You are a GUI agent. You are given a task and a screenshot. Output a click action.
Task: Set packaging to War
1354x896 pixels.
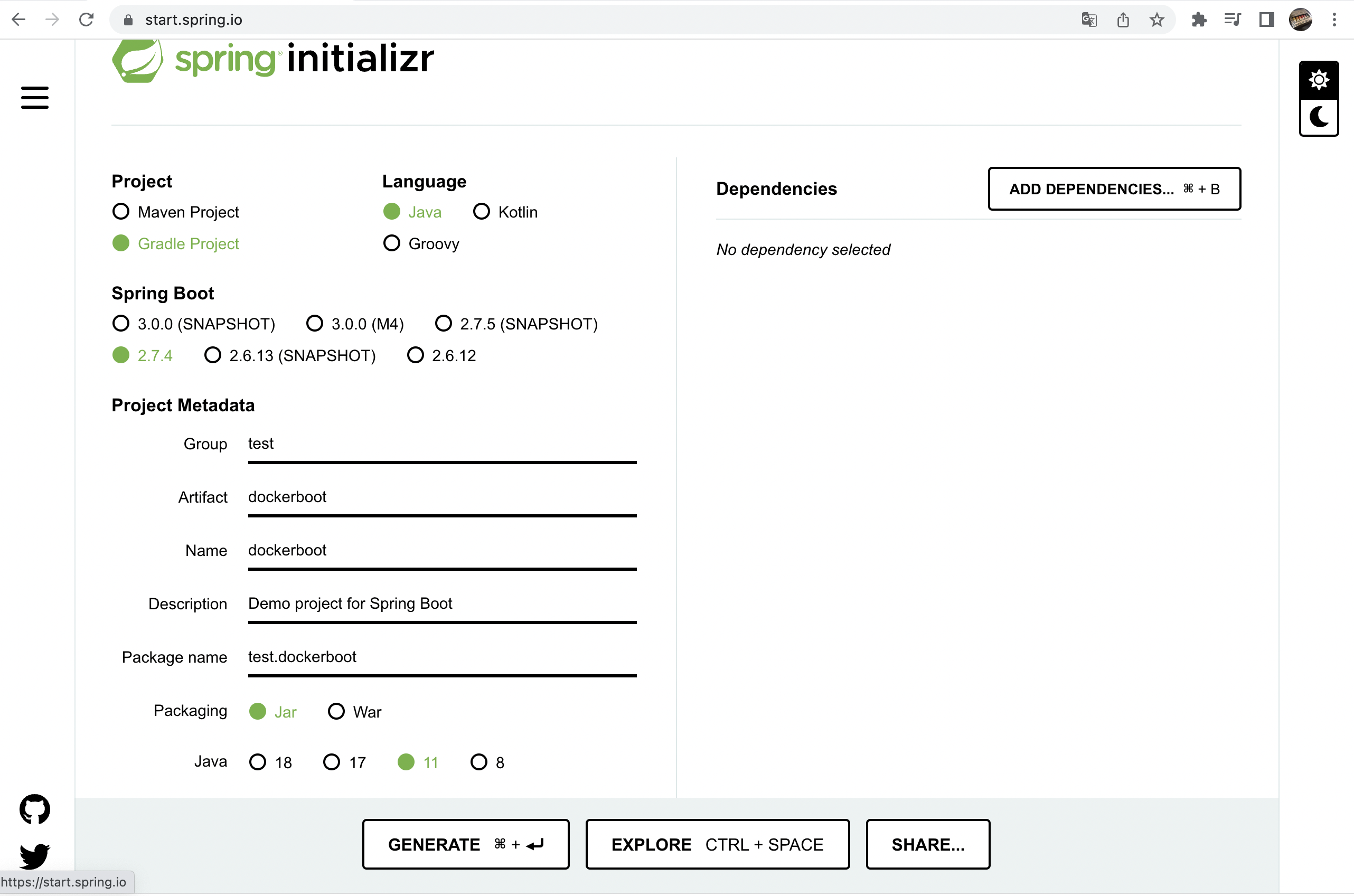tap(336, 711)
